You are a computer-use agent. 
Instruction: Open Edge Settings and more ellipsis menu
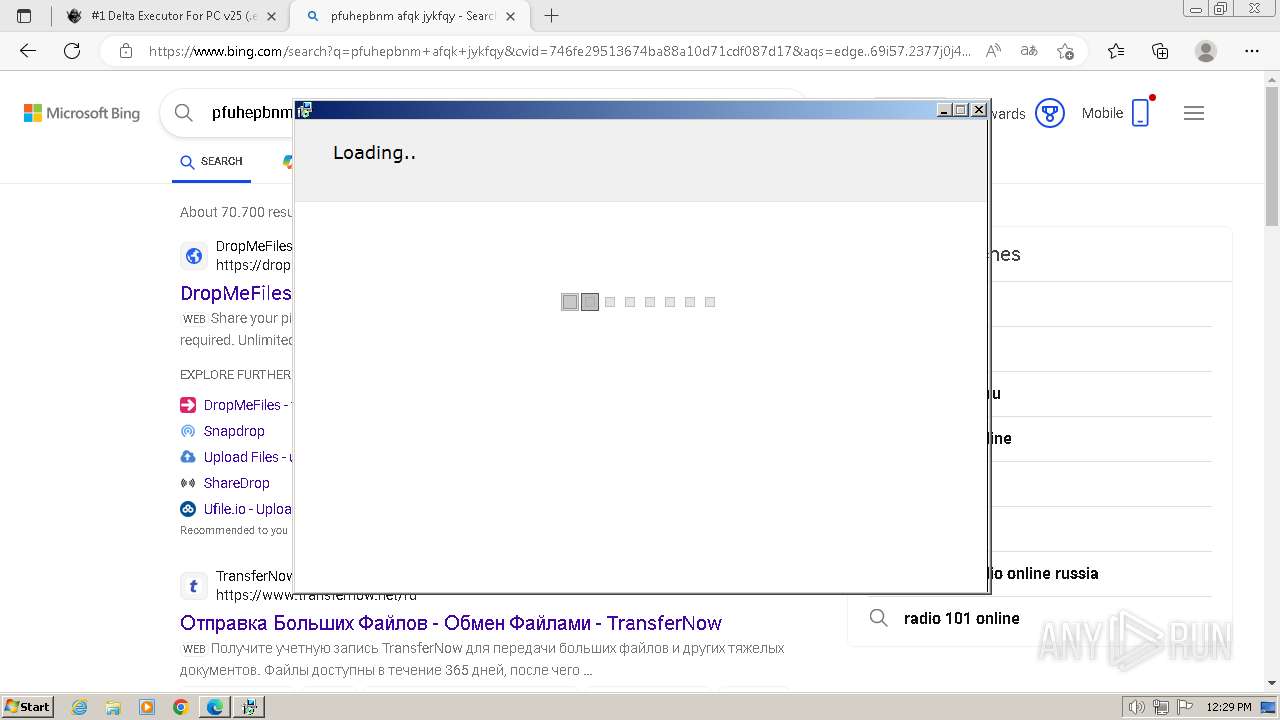pos(1252,51)
